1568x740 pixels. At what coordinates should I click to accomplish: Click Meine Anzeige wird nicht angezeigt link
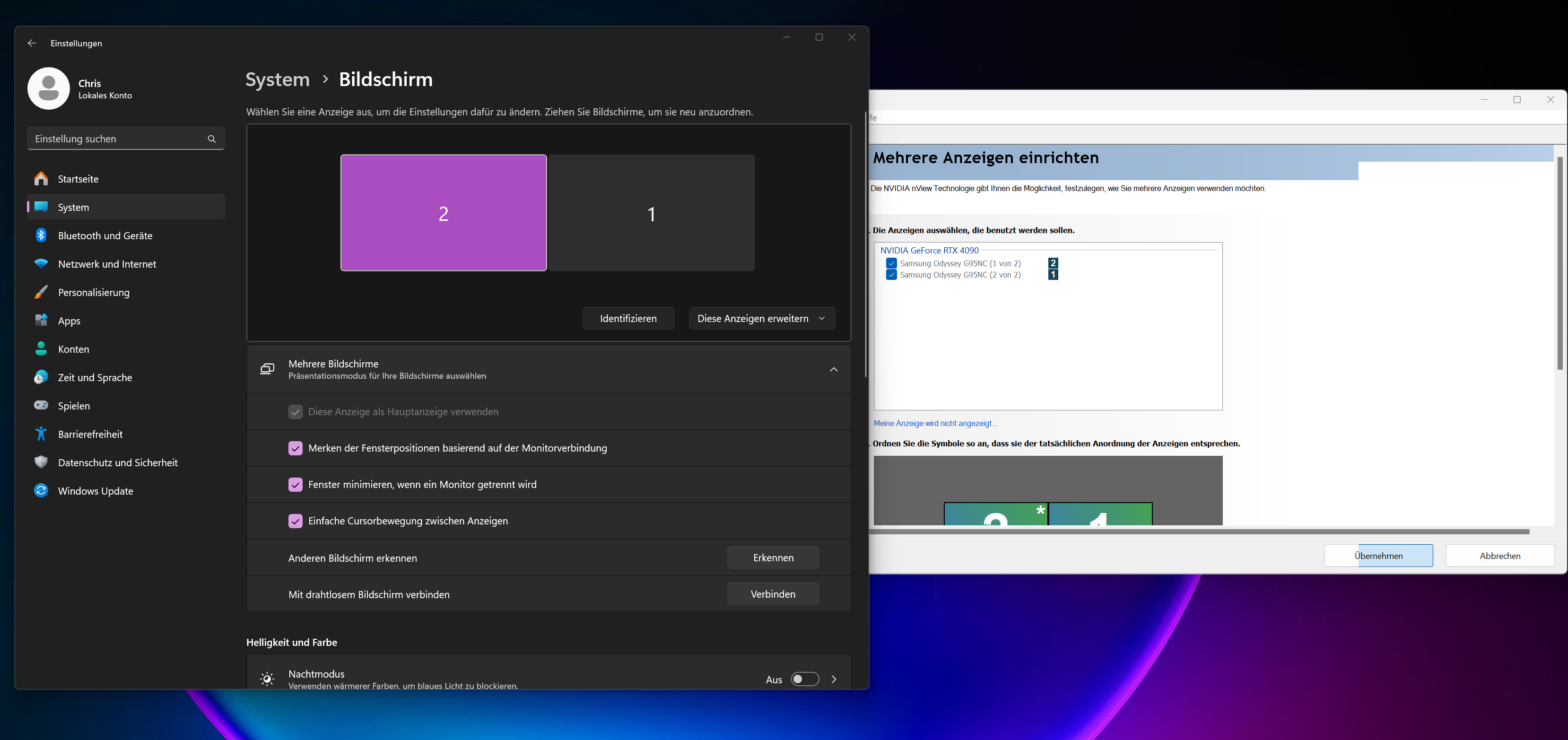pos(935,424)
